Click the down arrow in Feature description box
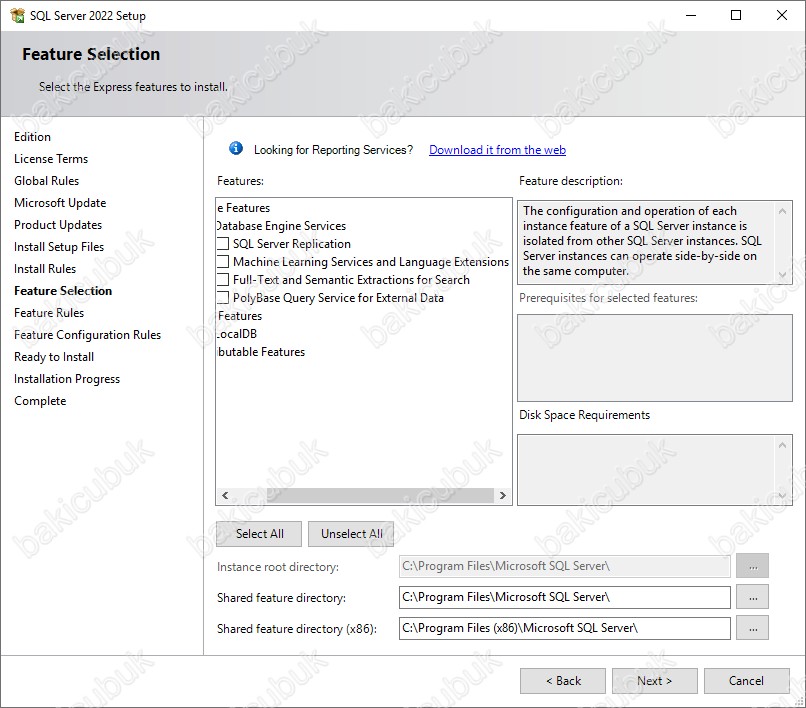The width and height of the screenshot is (806, 708). click(x=784, y=276)
